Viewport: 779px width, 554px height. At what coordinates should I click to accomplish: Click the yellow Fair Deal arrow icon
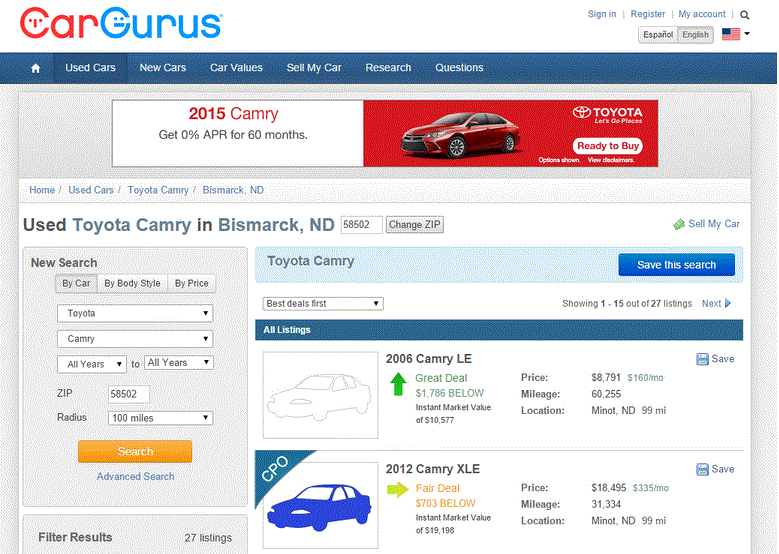[x=397, y=489]
